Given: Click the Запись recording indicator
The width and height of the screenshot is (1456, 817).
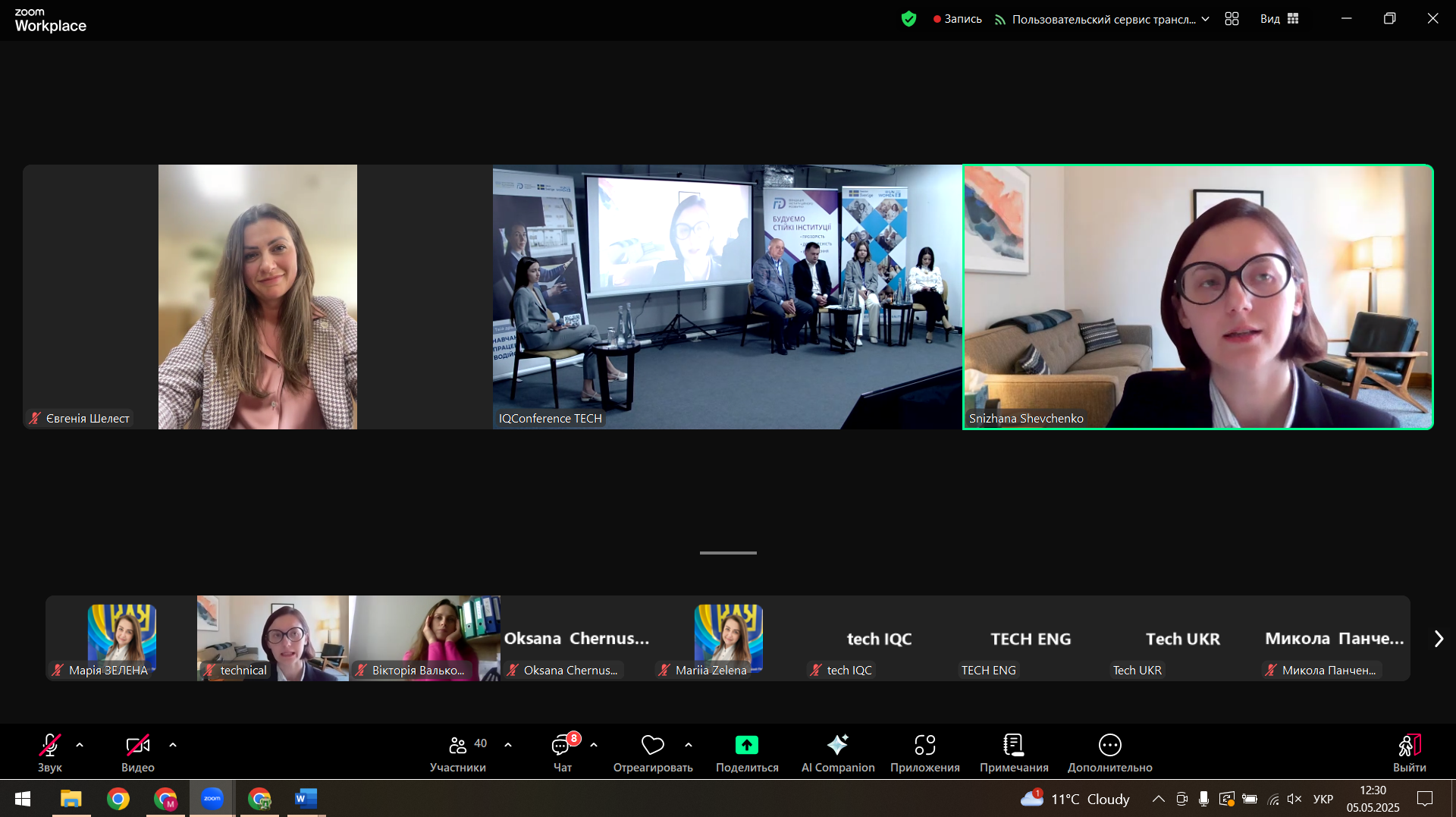Looking at the screenshot, I should pyautogui.click(x=958, y=19).
